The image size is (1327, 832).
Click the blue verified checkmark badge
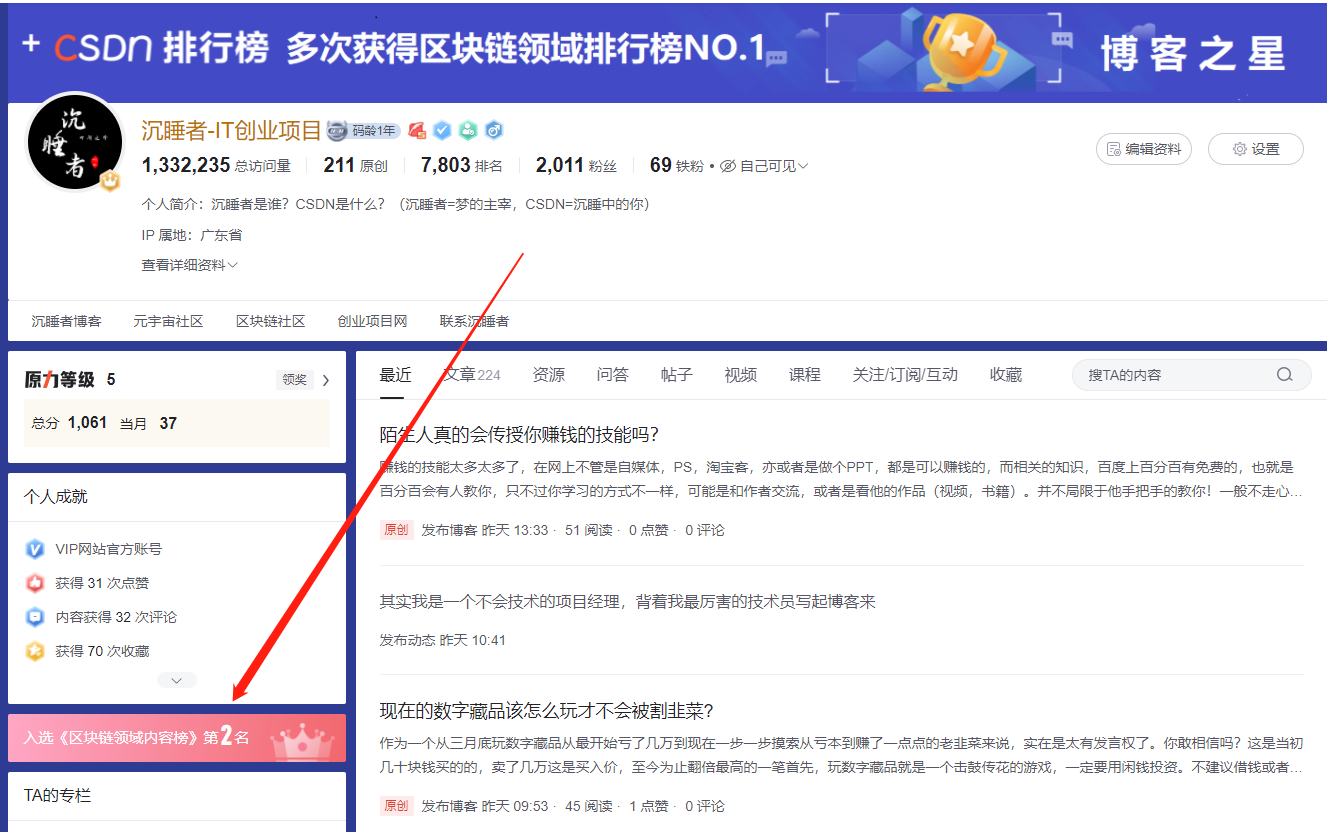(x=442, y=131)
